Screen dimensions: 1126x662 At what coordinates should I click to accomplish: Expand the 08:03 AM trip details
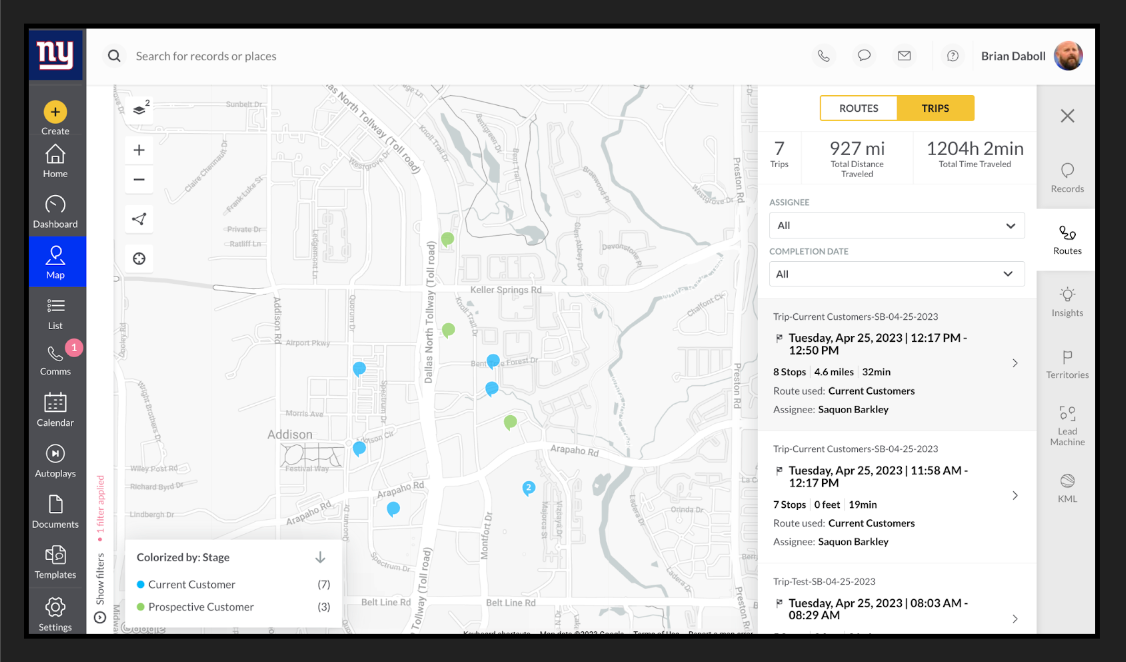click(x=1015, y=619)
